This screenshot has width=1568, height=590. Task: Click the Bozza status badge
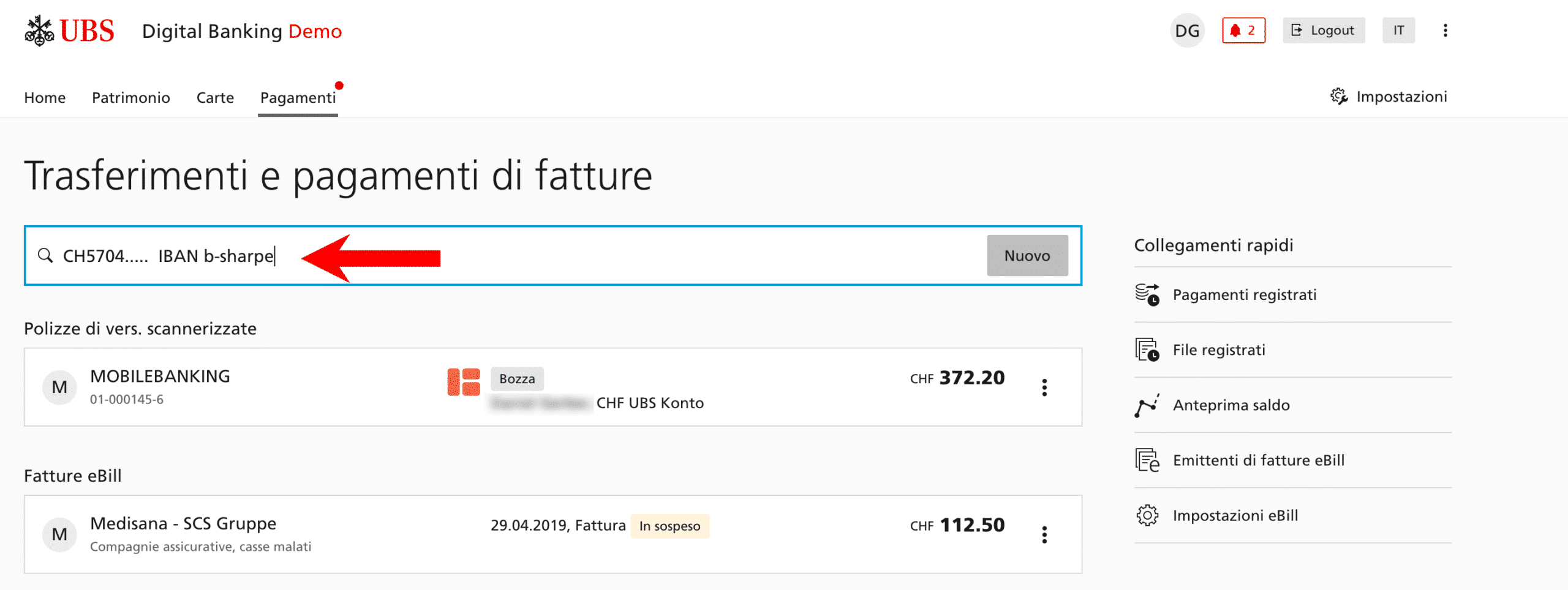[x=517, y=379]
